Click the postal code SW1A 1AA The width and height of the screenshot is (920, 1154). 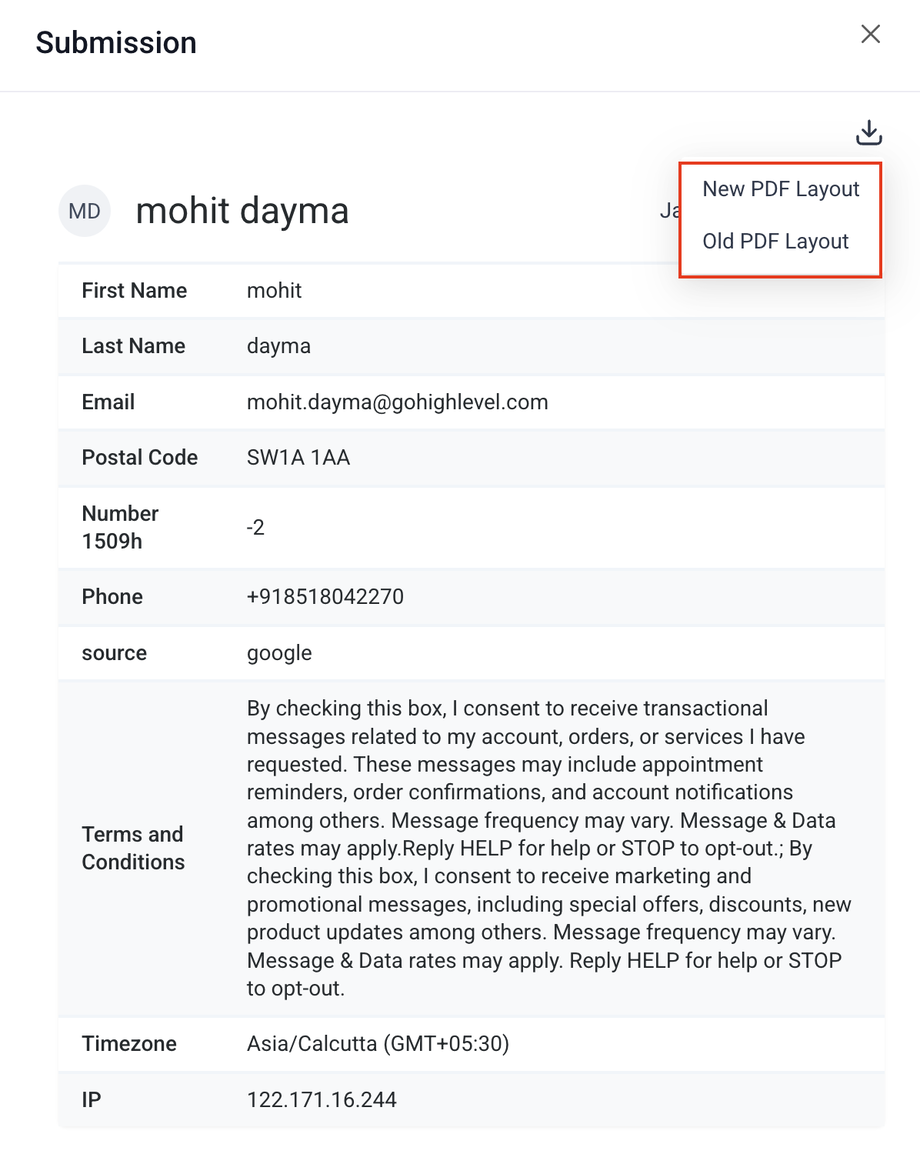click(x=298, y=458)
